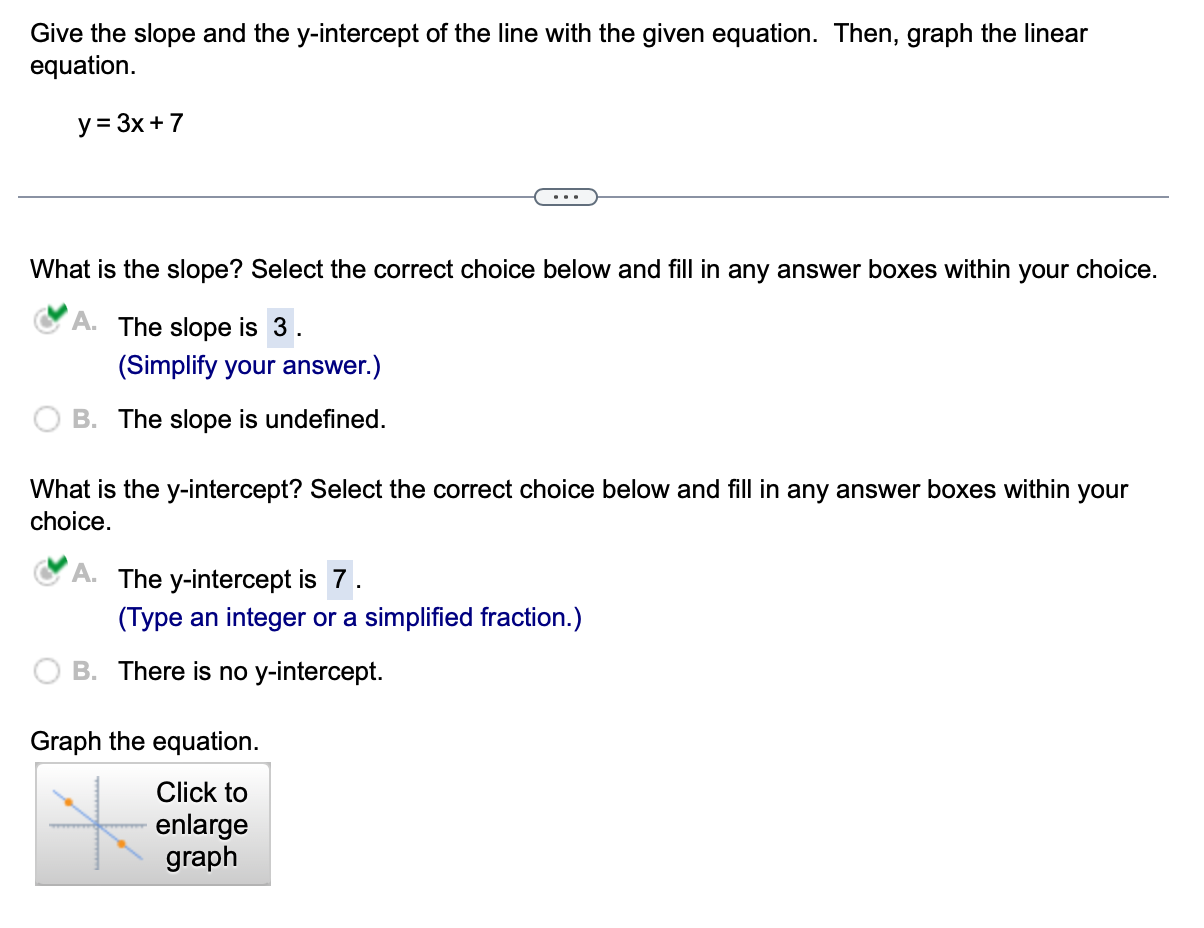1204x928 pixels.
Task: Select 'The slope is undefined' option B
Action: click(46, 419)
